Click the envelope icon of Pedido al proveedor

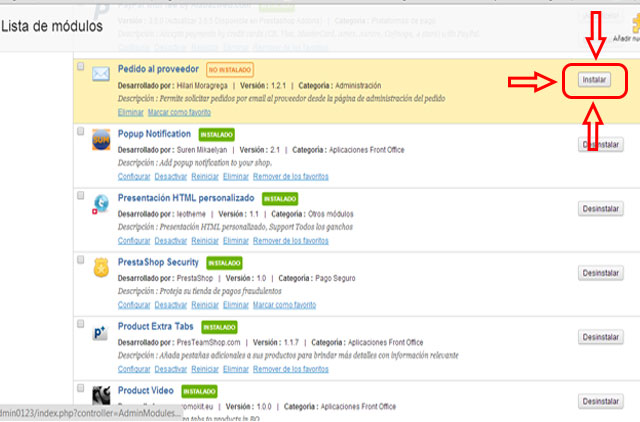pos(101,74)
